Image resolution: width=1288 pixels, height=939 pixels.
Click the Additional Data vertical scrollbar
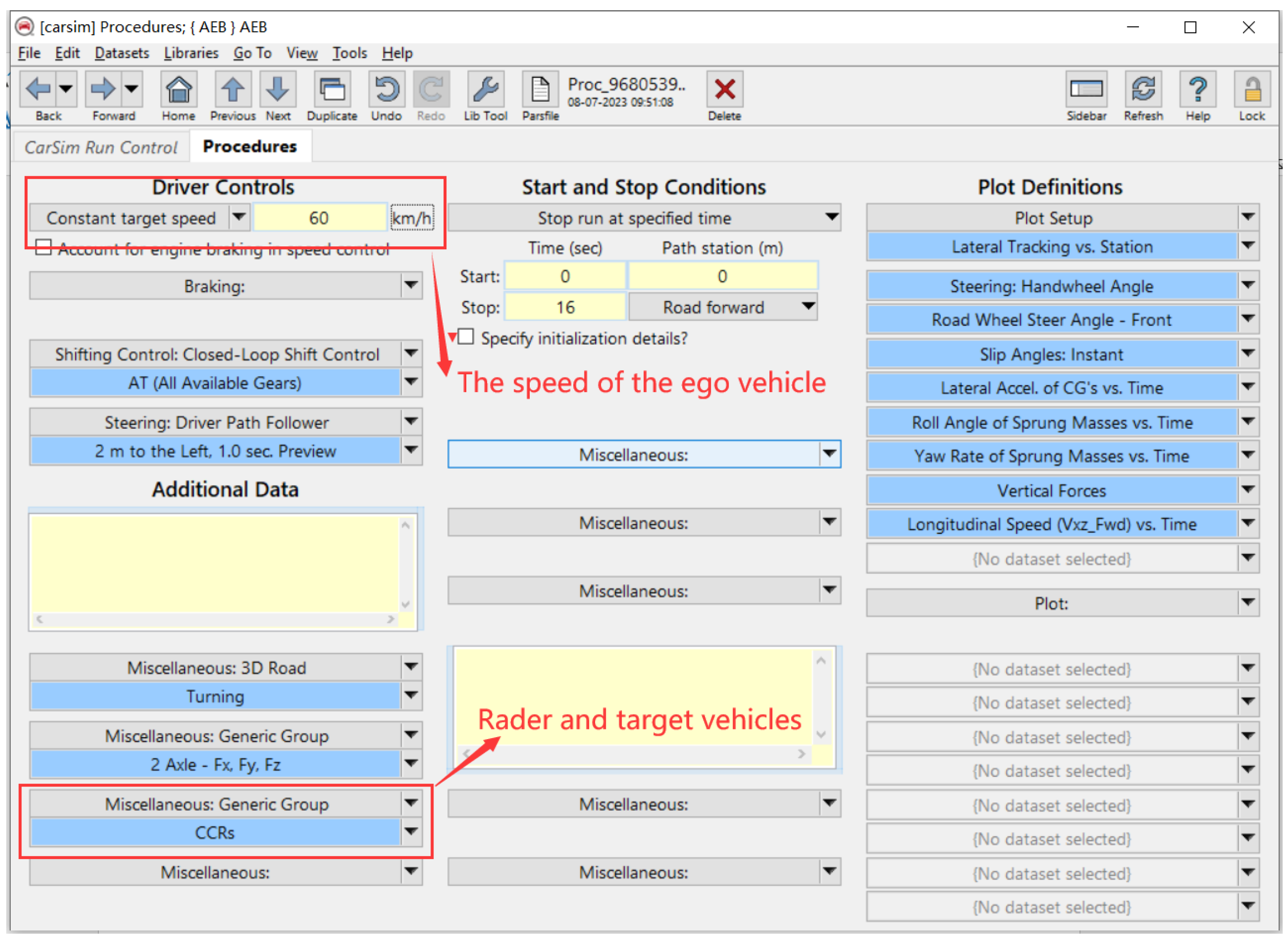pos(405,564)
